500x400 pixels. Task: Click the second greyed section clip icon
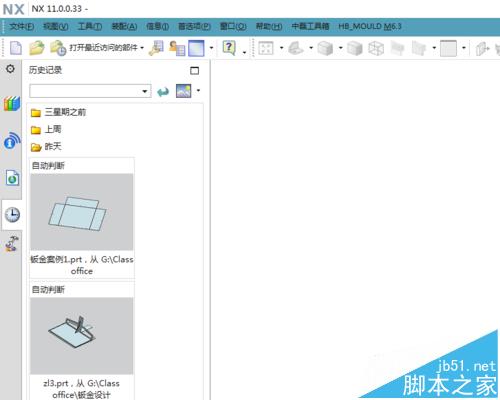419,48
